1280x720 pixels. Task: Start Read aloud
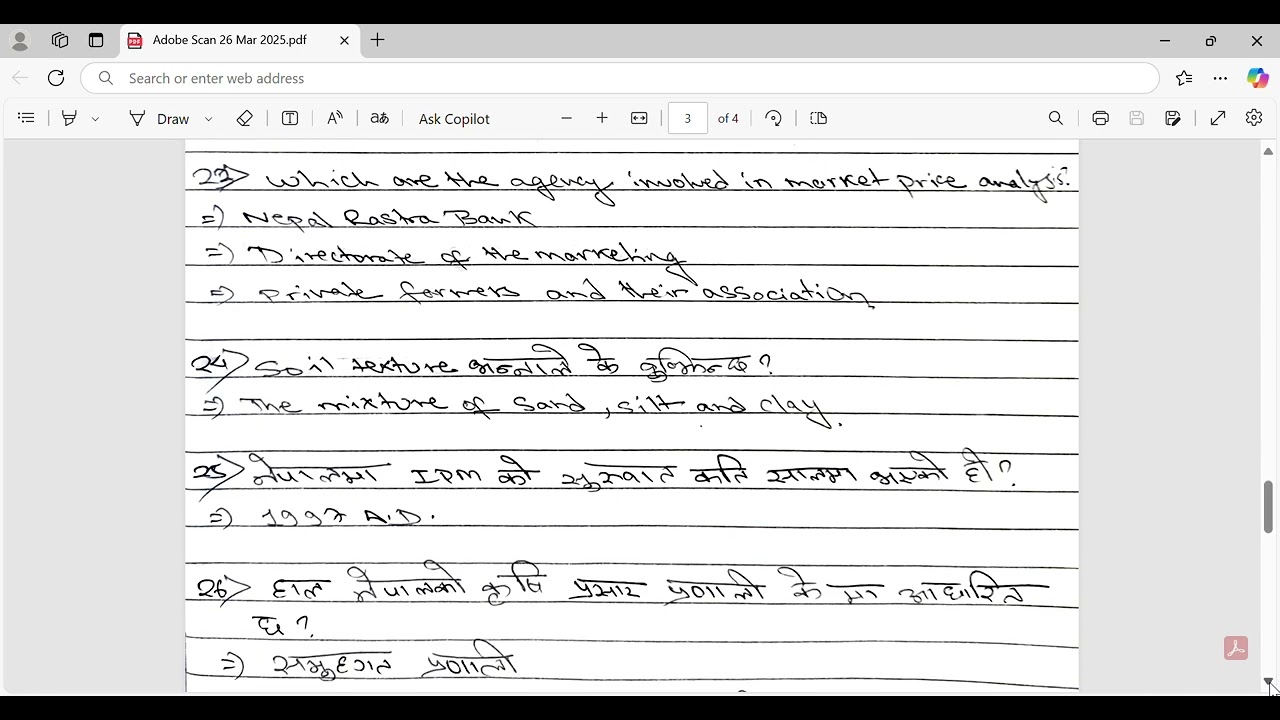click(335, 118)
